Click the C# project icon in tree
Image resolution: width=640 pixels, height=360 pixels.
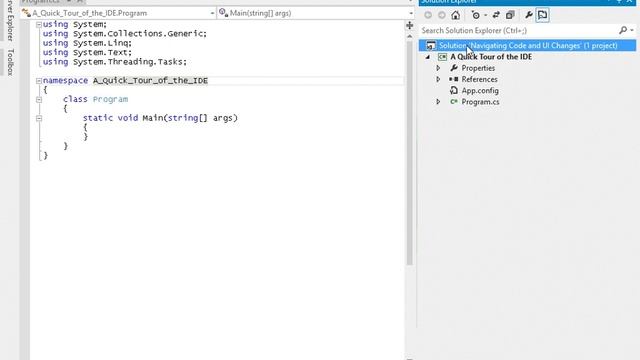point(442,57)
